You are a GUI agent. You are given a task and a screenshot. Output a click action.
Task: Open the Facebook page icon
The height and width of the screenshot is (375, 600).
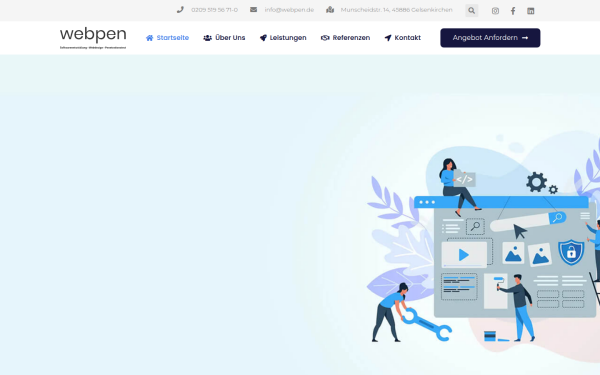(513, 11)
